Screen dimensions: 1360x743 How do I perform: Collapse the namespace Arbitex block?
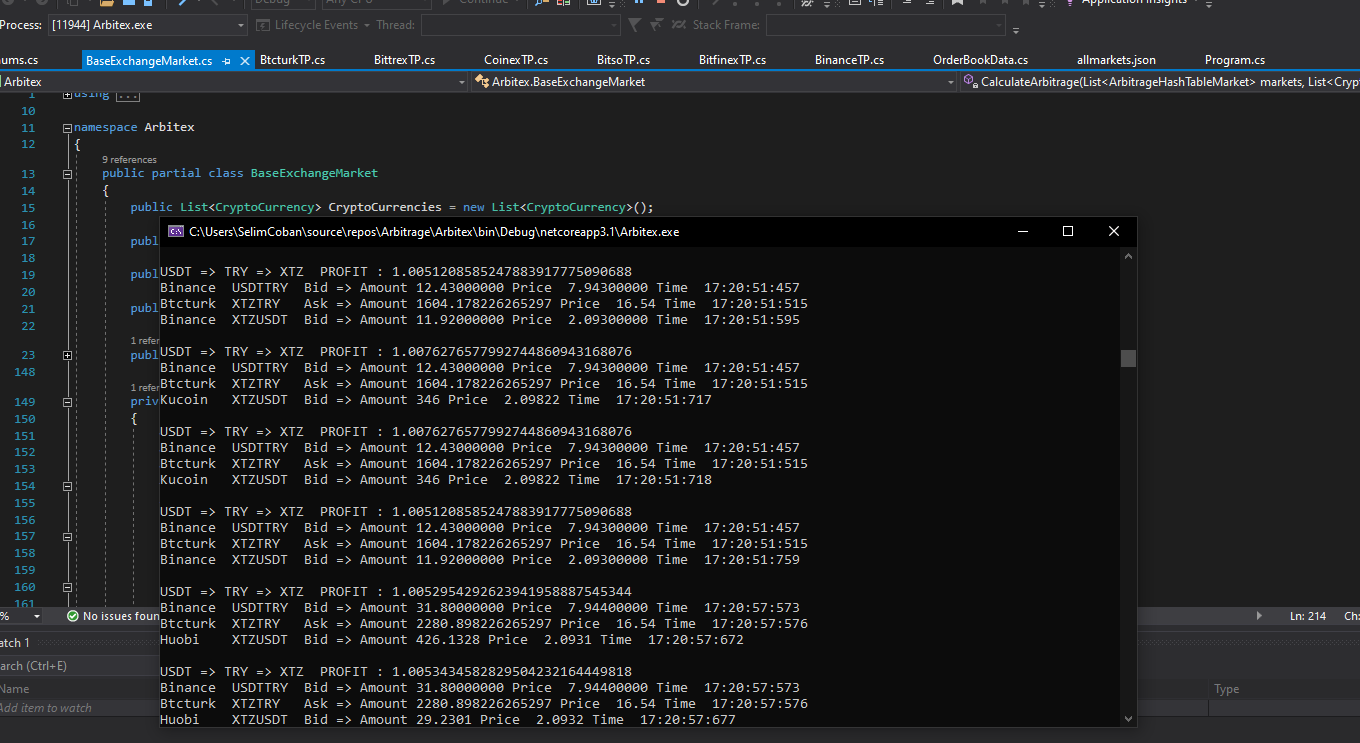[x=67, y=128]
